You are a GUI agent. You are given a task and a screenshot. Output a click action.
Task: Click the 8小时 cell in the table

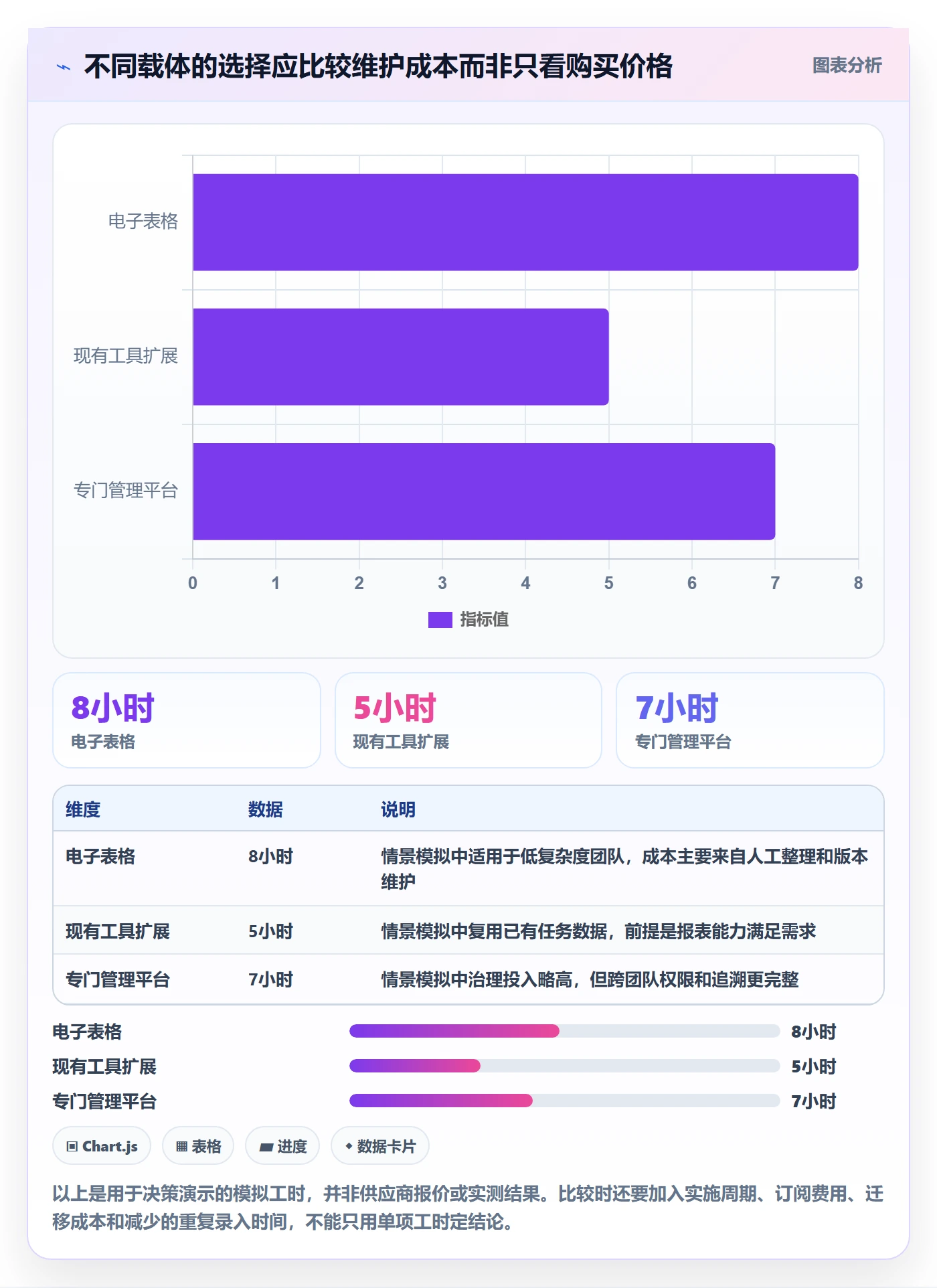(x=271, y=856)
